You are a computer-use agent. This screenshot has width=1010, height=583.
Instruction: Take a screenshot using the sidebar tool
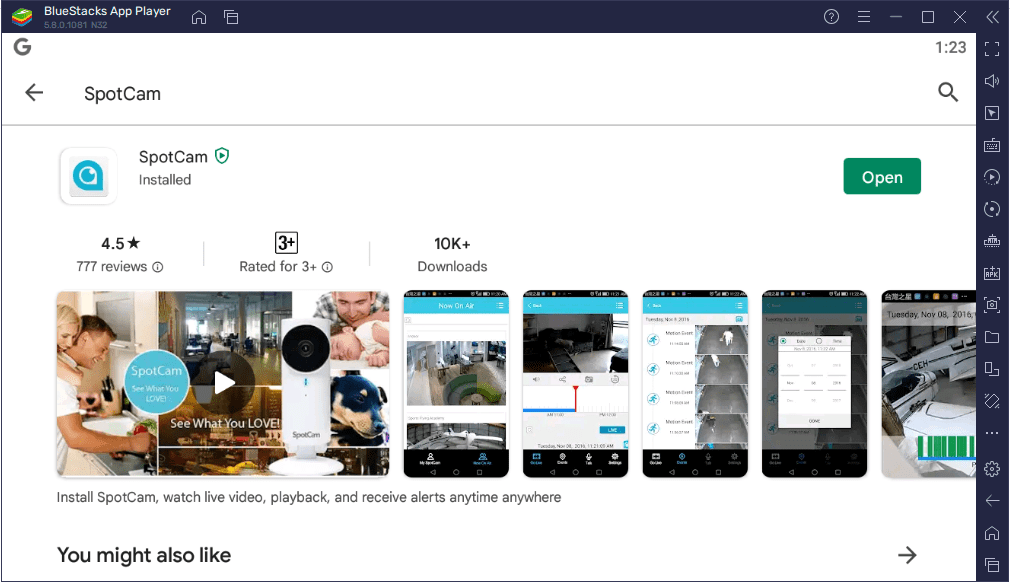992,305
